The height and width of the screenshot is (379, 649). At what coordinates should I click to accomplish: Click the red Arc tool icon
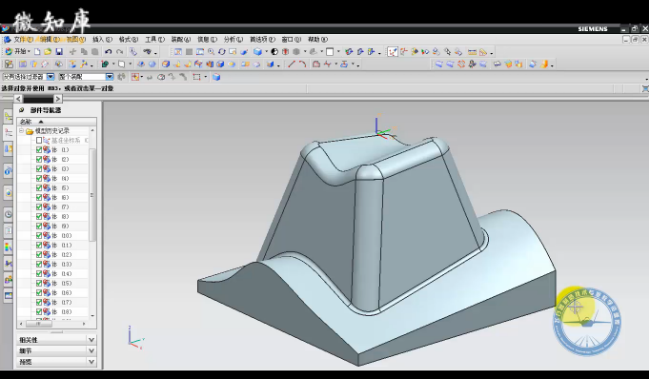(303, 64)
